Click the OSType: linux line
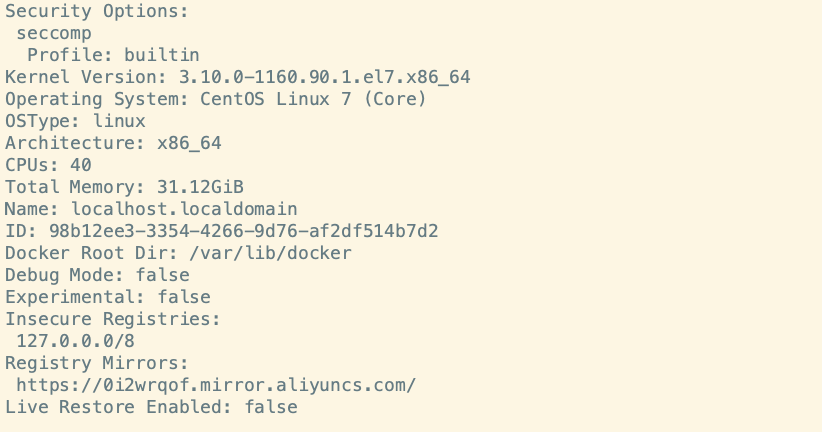The width and height of the screenshot is (822, 432). tap(75, 121)
